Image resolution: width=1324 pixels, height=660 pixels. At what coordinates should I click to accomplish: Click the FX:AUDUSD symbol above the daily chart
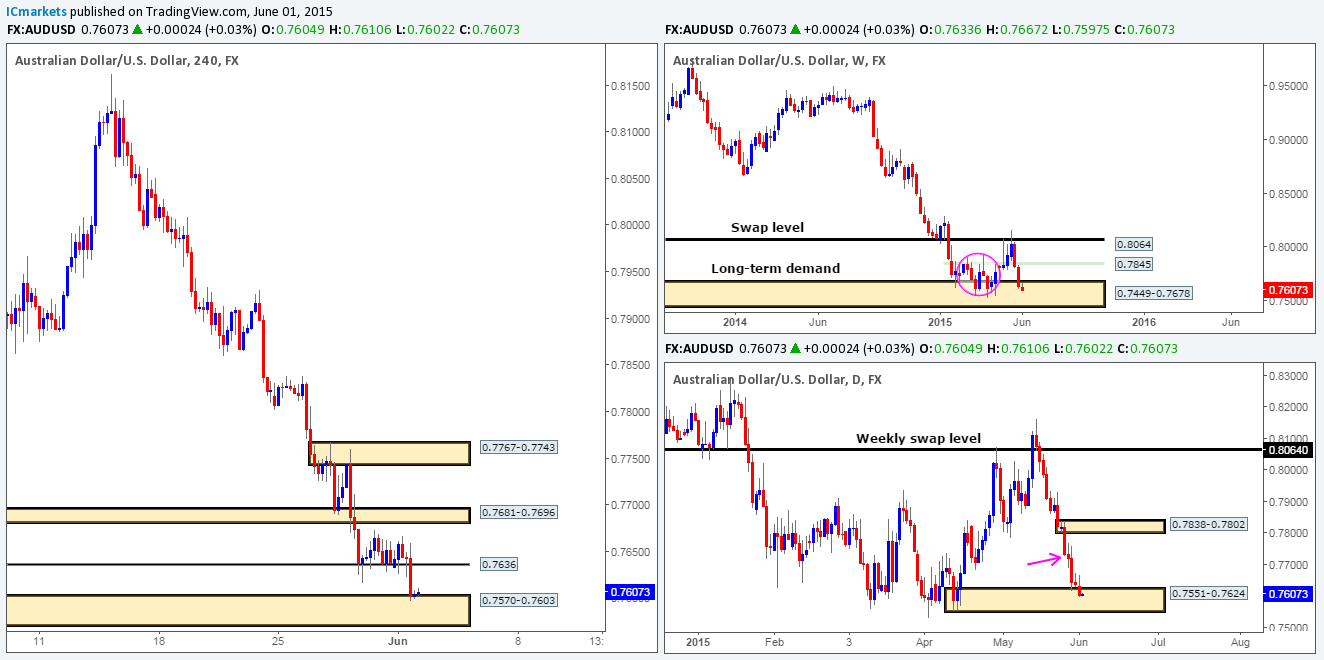[x=701, y=348]
